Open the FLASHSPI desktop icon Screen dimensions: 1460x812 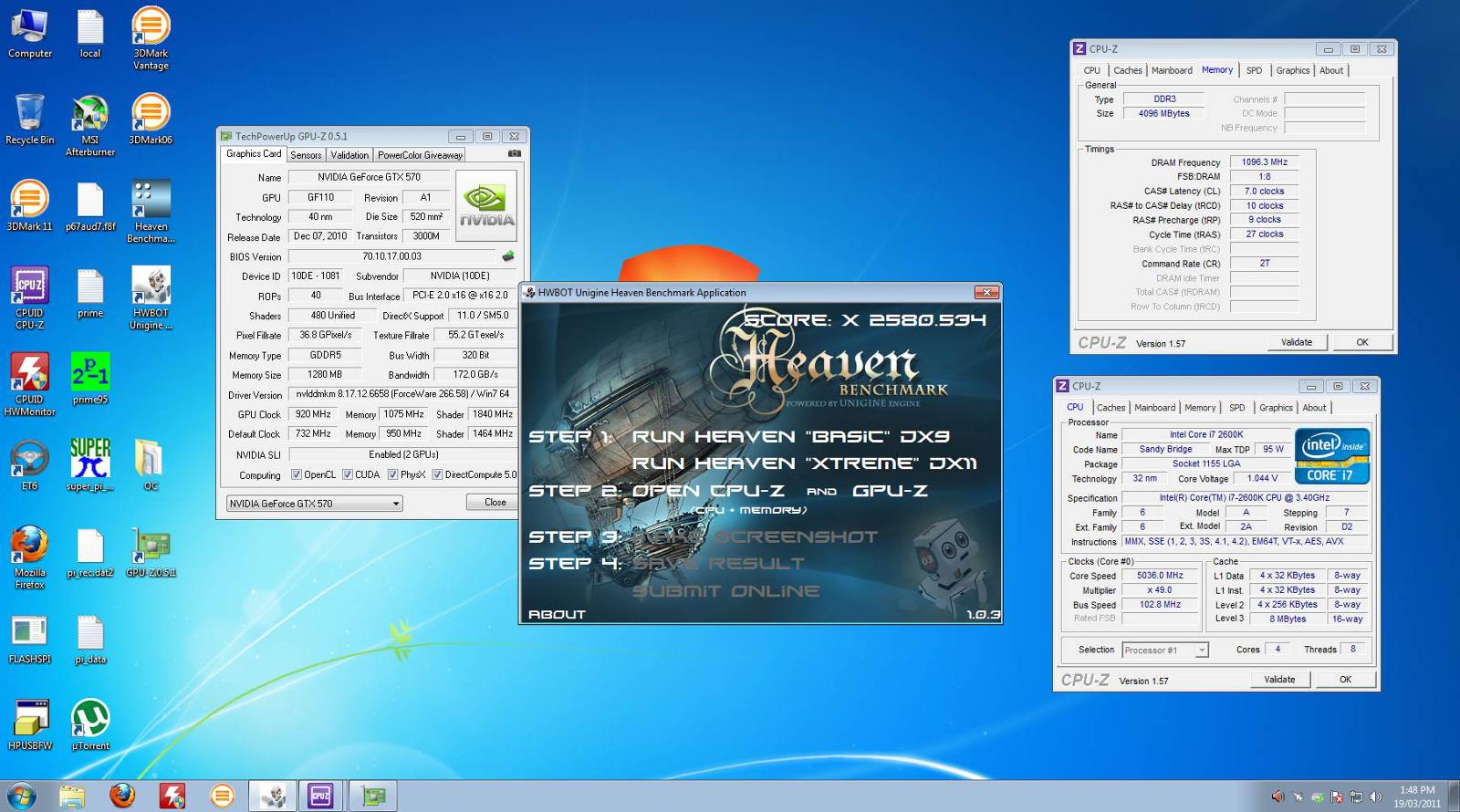pyautogui.click(x=29, y=639)
